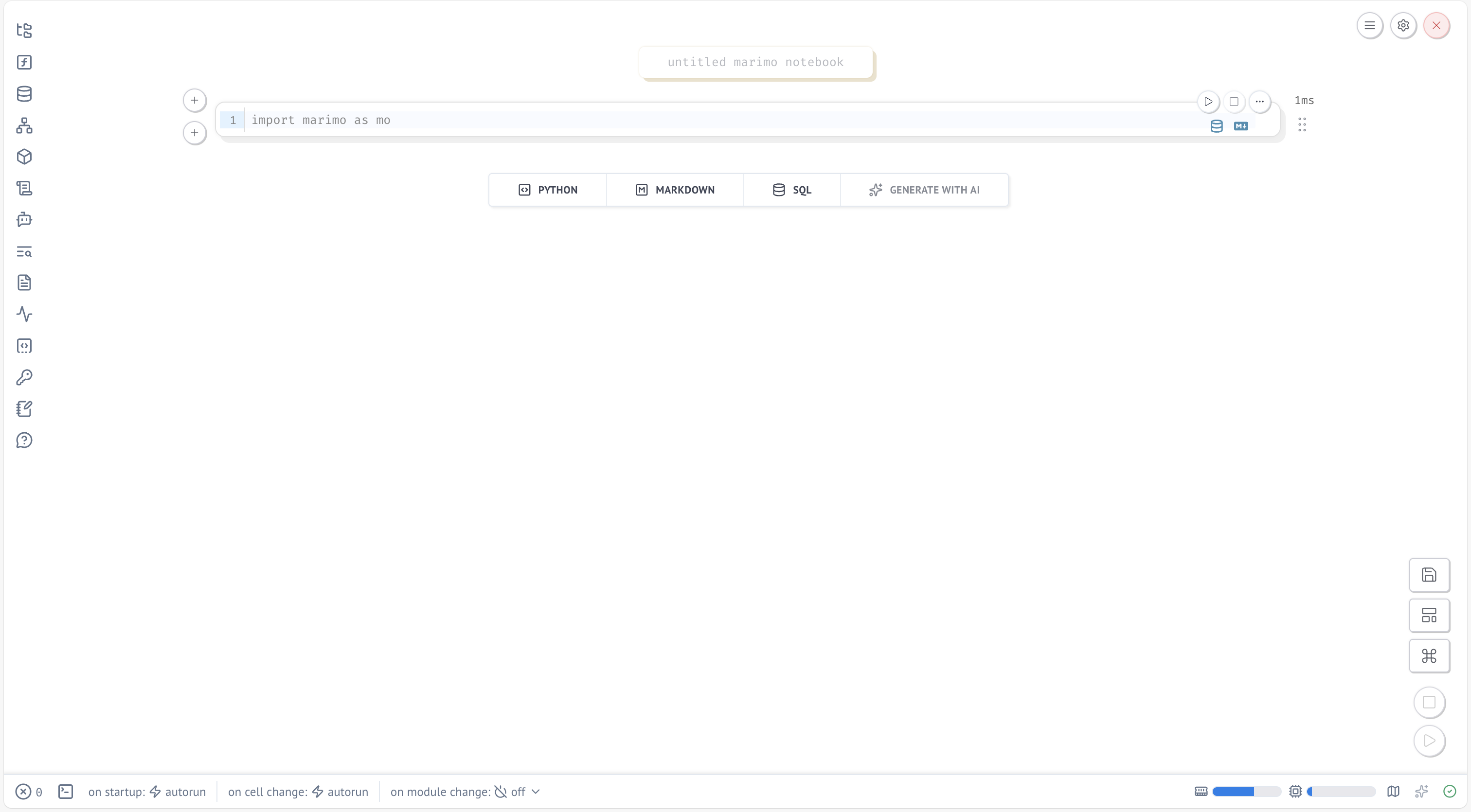Open the variables panel icon
The width and height of the screenshot is (1471, 812).
coord(24,62)
